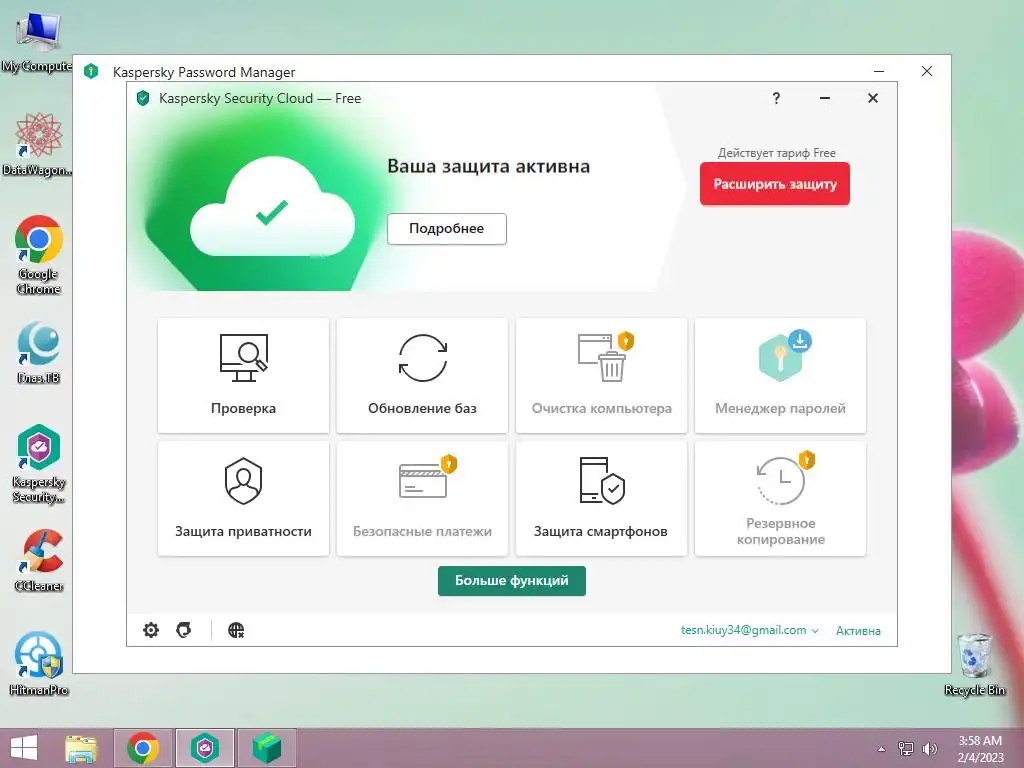Click Kaspersky Security Cloud shield title icon
Screen dimensions: 1024x768
(x=143, y=99)
